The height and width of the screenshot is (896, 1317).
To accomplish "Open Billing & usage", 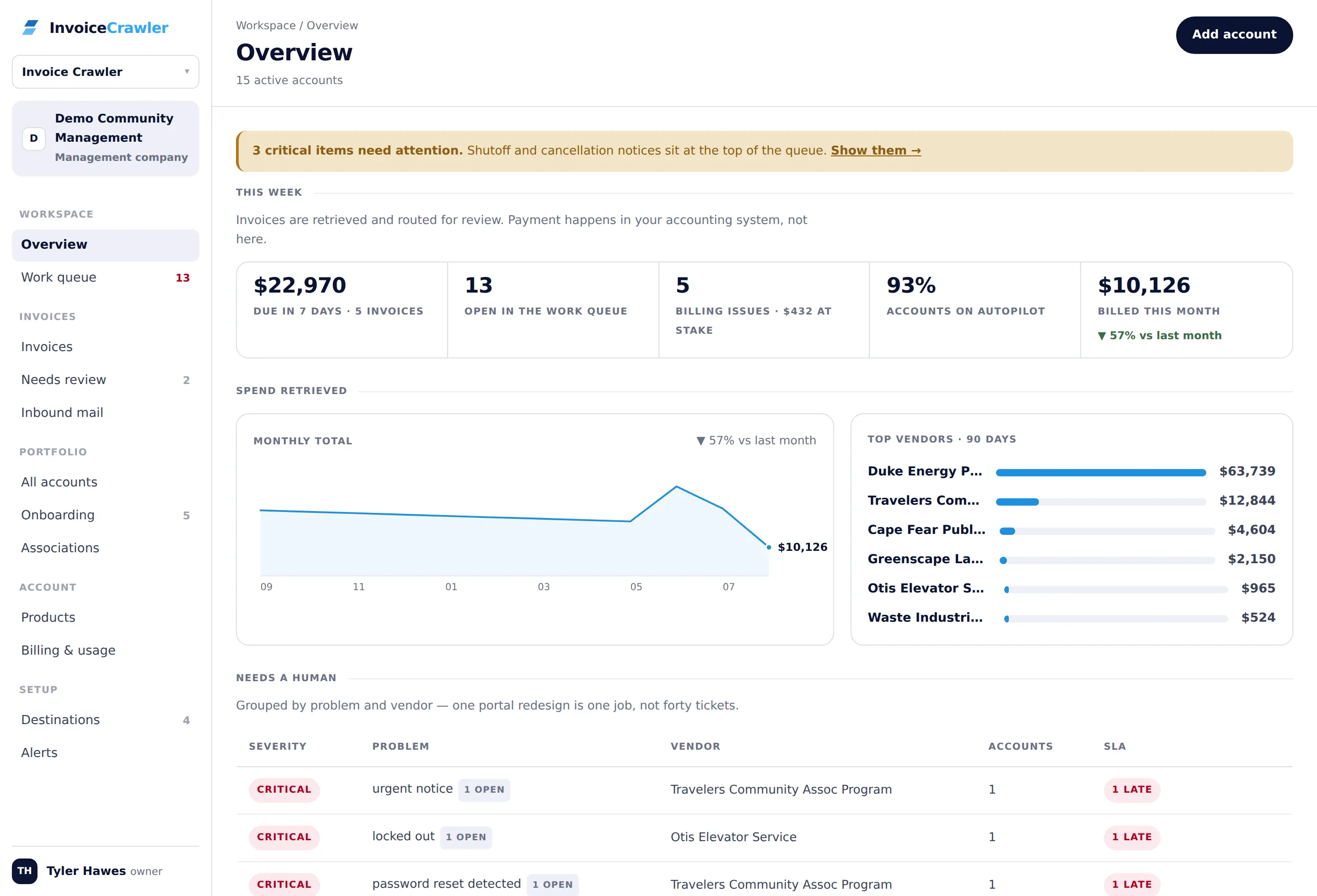I will (105, 650).
